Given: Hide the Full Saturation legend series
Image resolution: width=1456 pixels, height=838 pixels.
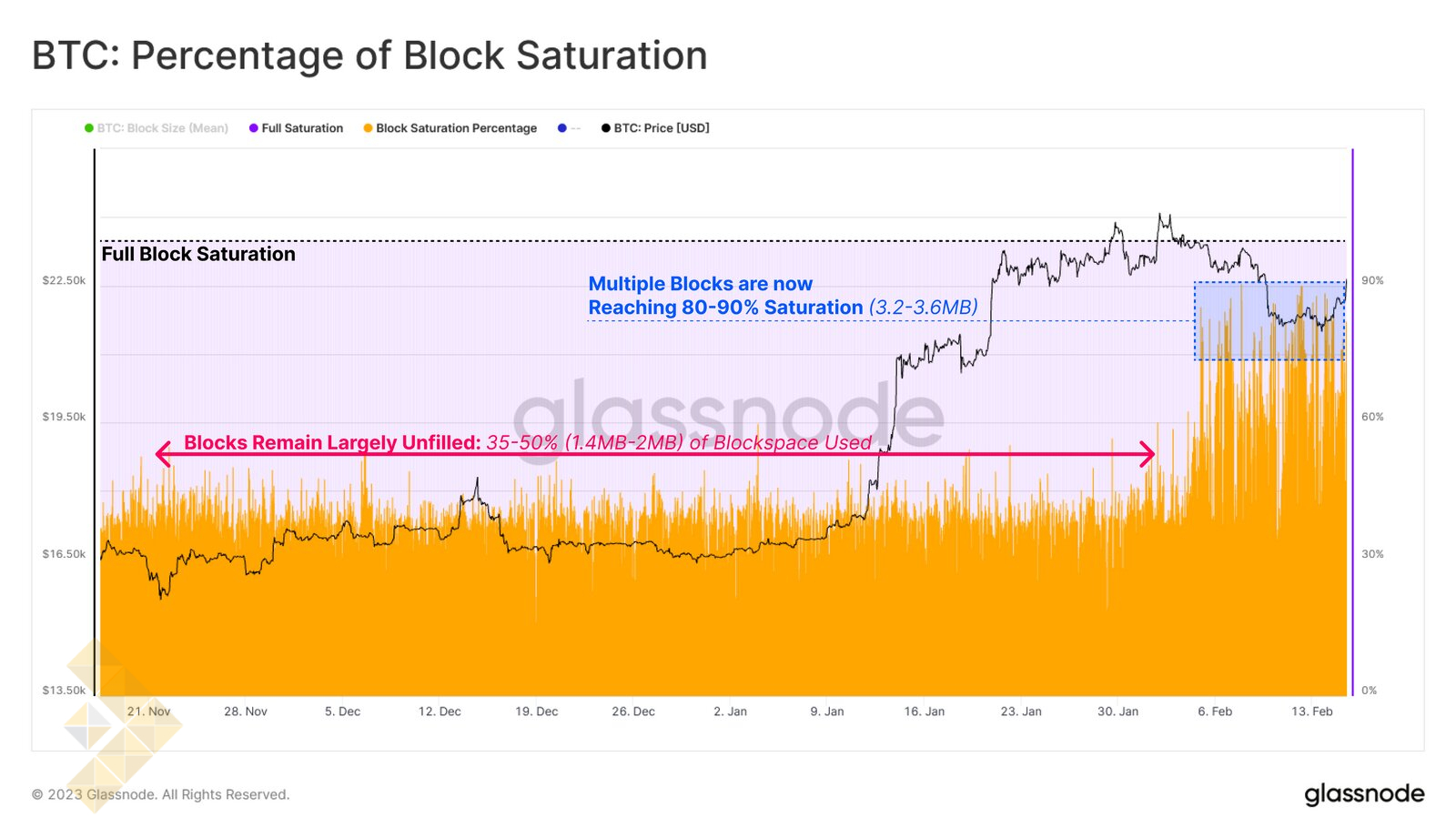Looking at the screenshot, I should (302, 128).
